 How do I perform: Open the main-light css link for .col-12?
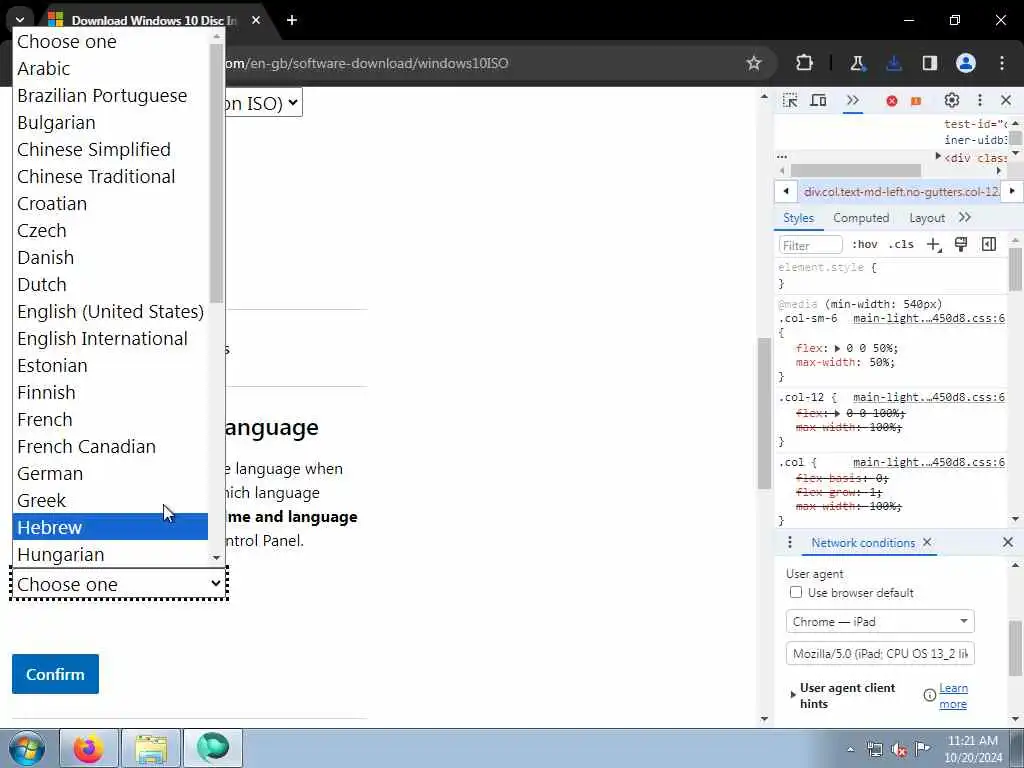pyautogui.click(x=929, y=397)
